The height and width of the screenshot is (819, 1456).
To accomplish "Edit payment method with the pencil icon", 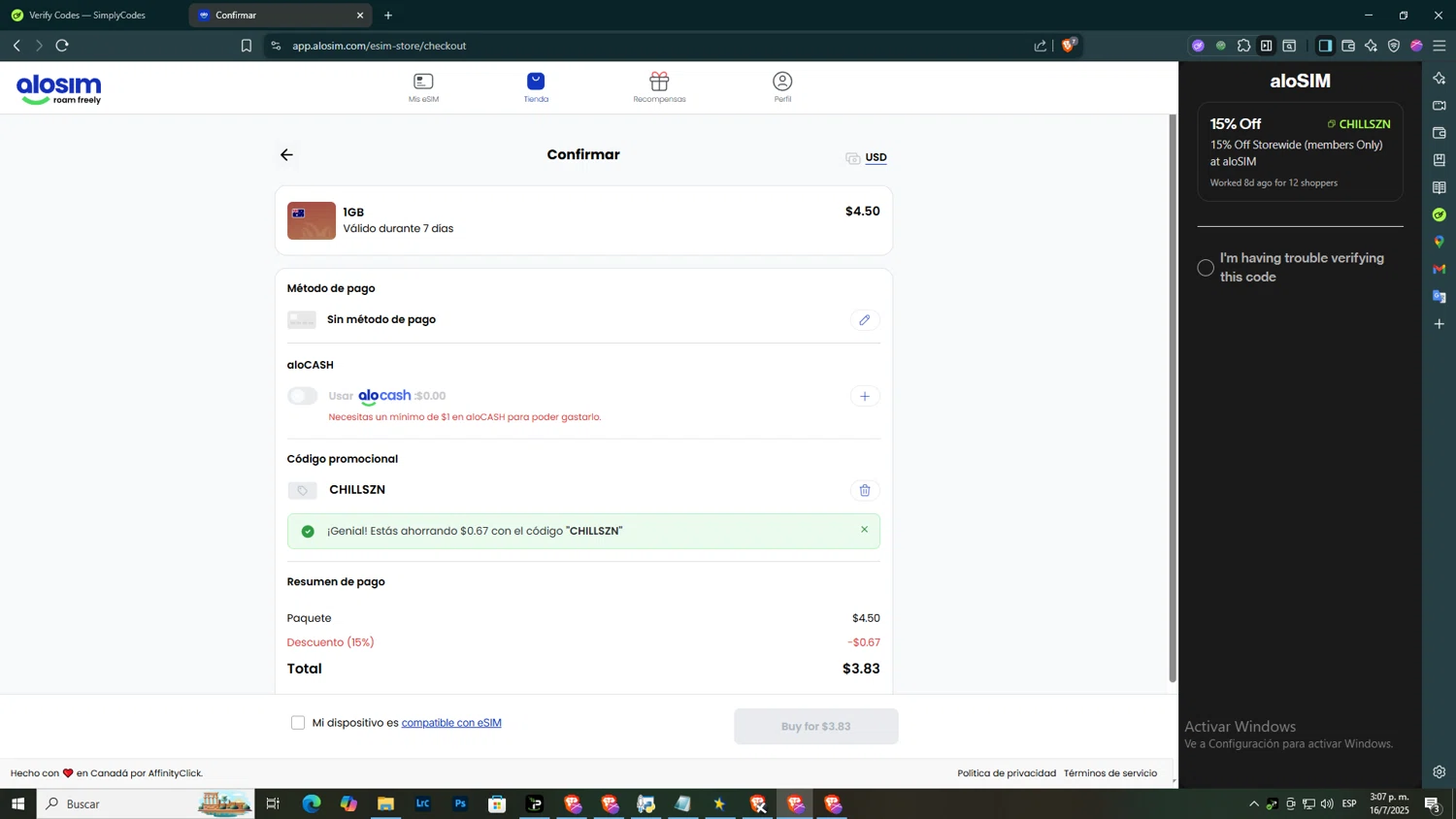I will pyautogui.click(x=865, y=319).
